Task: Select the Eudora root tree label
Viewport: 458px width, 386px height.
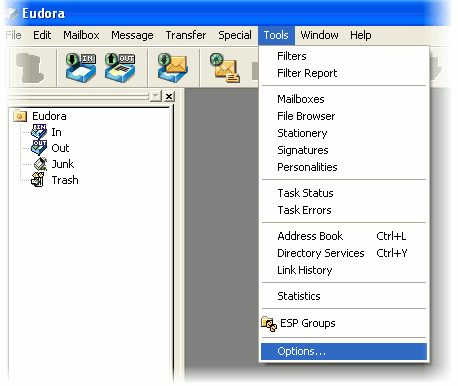Action: click(x=49, y=116)
